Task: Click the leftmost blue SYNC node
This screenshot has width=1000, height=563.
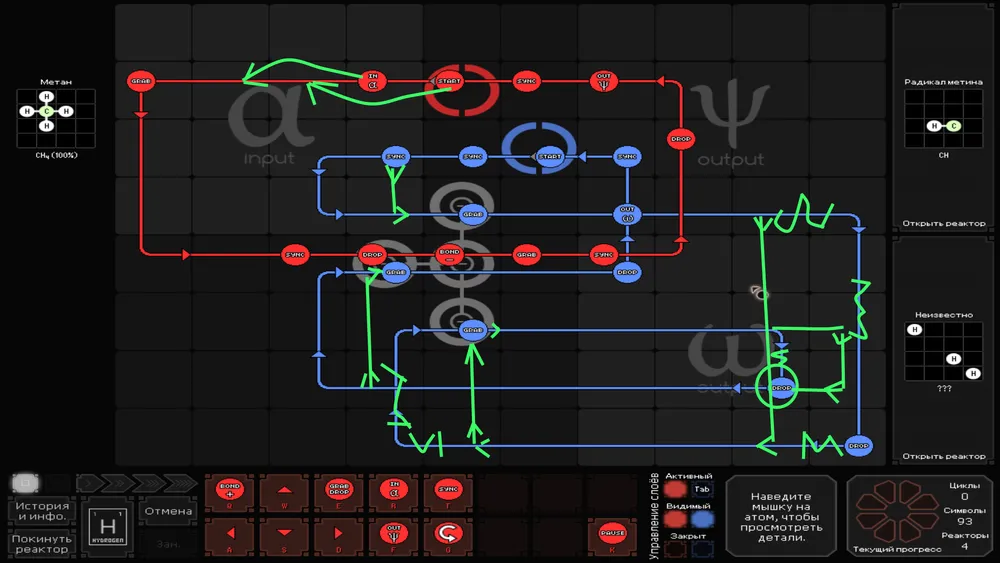Action: [395, 156]
